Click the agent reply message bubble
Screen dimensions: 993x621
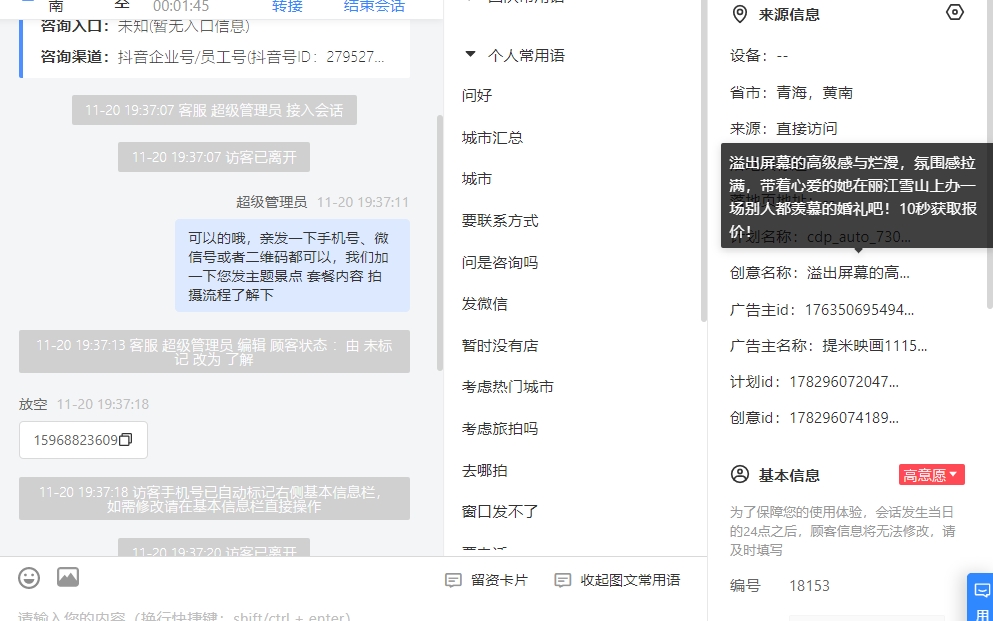pyautogui.click(x=293, y=265)
